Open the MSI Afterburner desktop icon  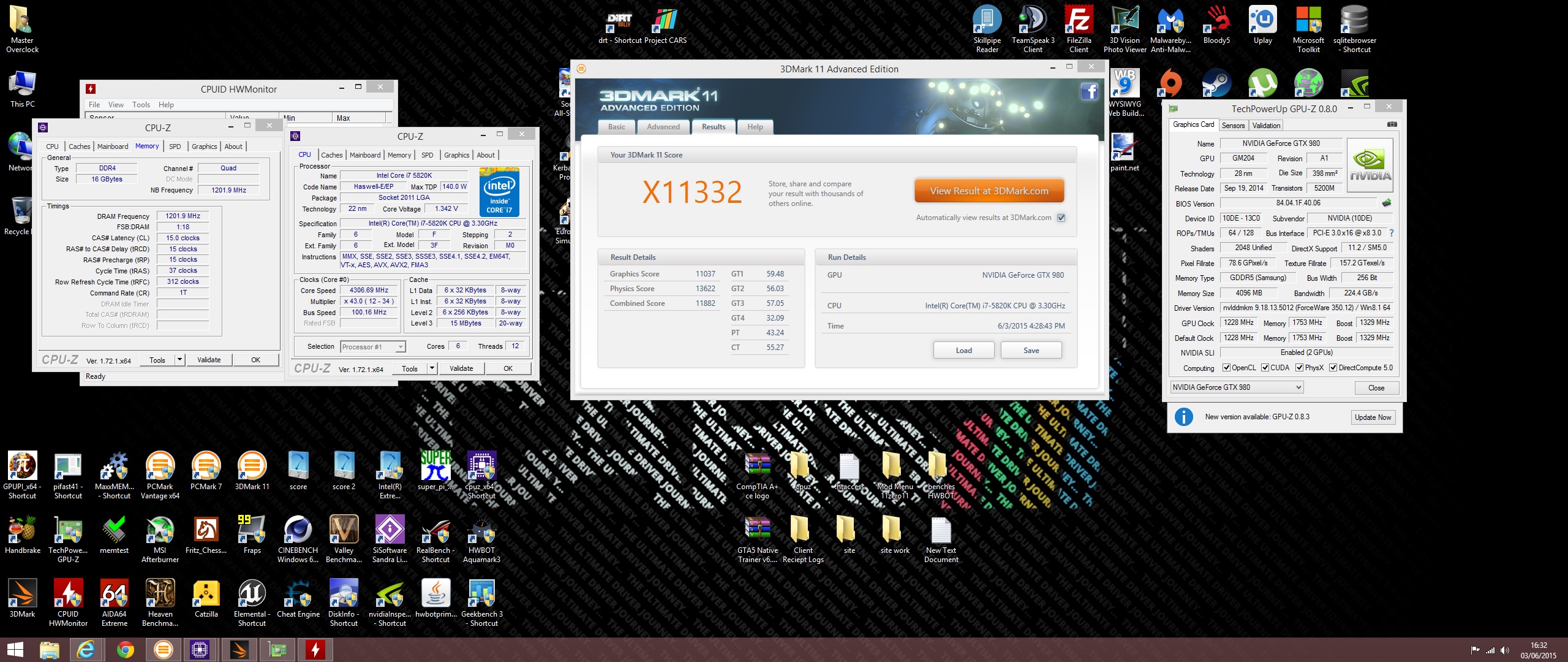pos(160,539)
